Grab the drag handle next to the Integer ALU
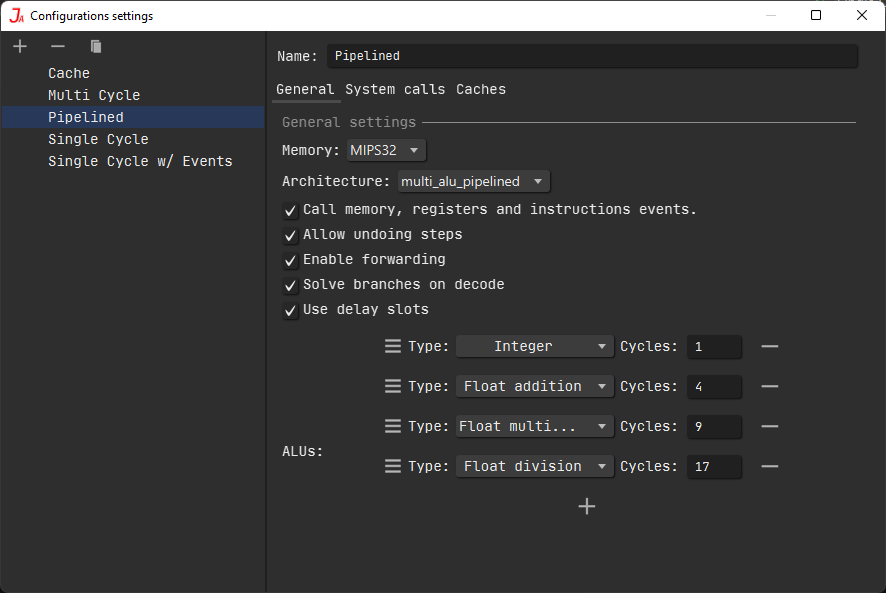 pyautogui.click(x=392, y=345)
